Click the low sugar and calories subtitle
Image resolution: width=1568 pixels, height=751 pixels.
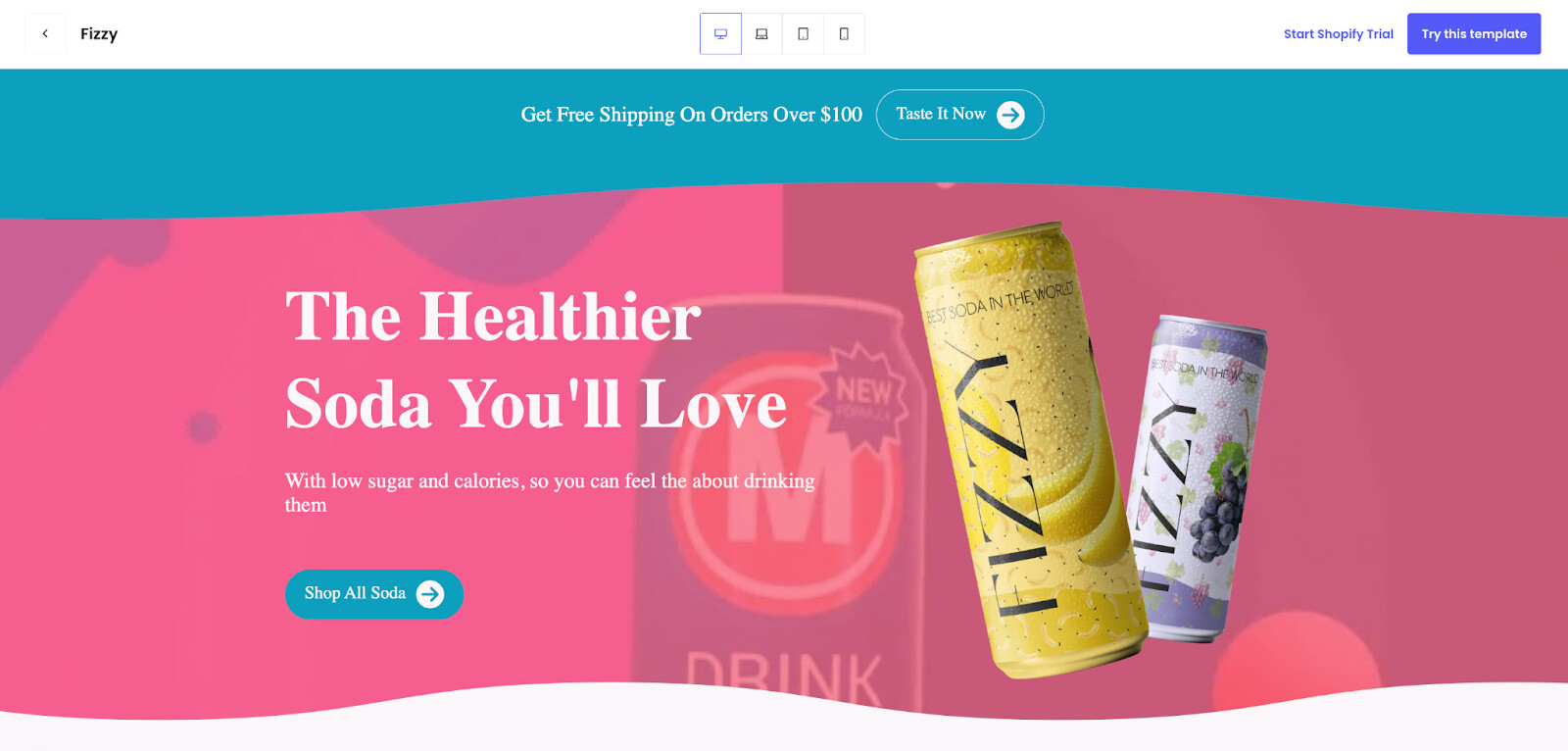coord(550,492)
